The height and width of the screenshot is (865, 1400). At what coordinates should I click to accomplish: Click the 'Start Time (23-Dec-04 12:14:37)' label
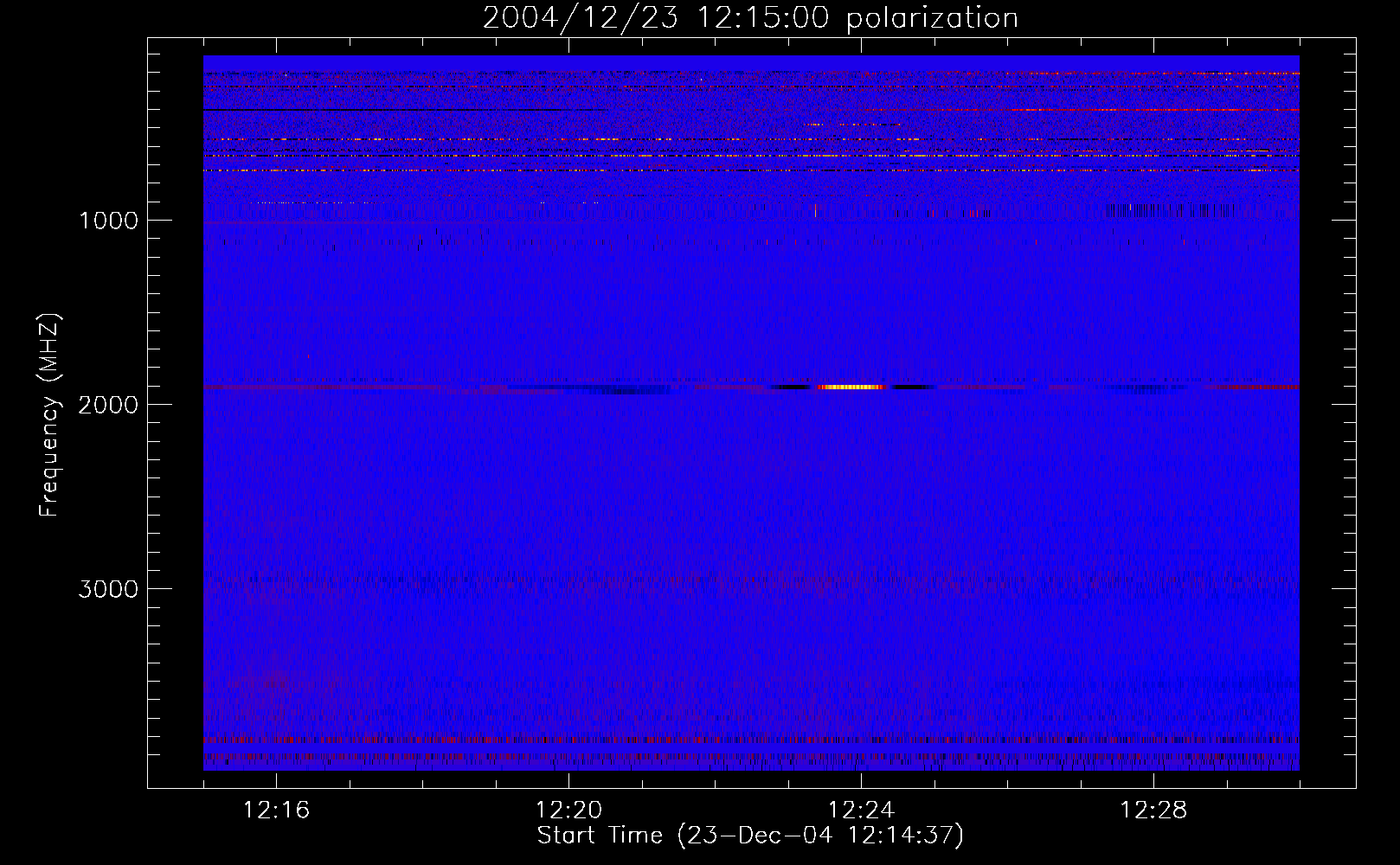click(750, 836)
